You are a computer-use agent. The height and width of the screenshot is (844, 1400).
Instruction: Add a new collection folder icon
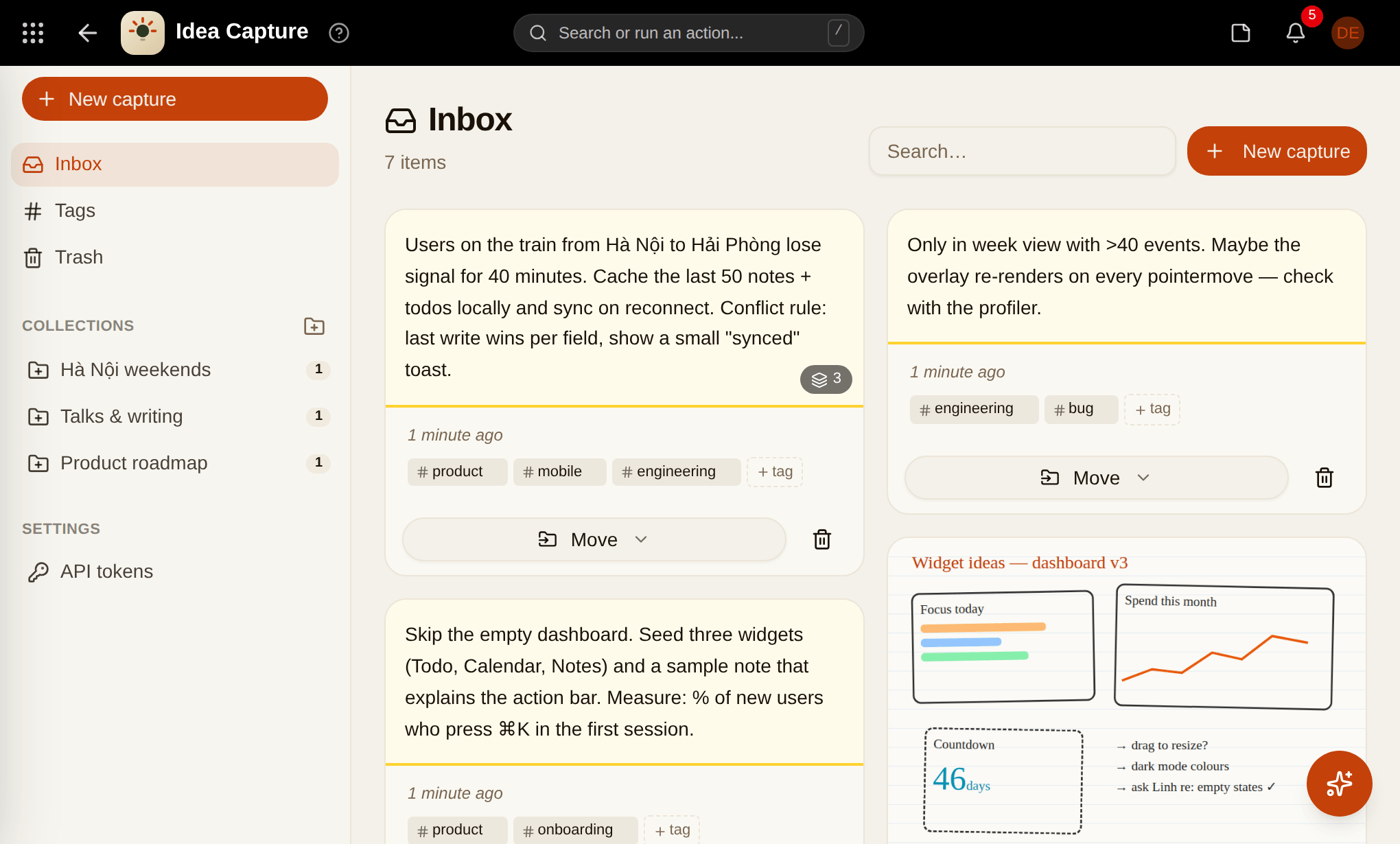[314, 326]
